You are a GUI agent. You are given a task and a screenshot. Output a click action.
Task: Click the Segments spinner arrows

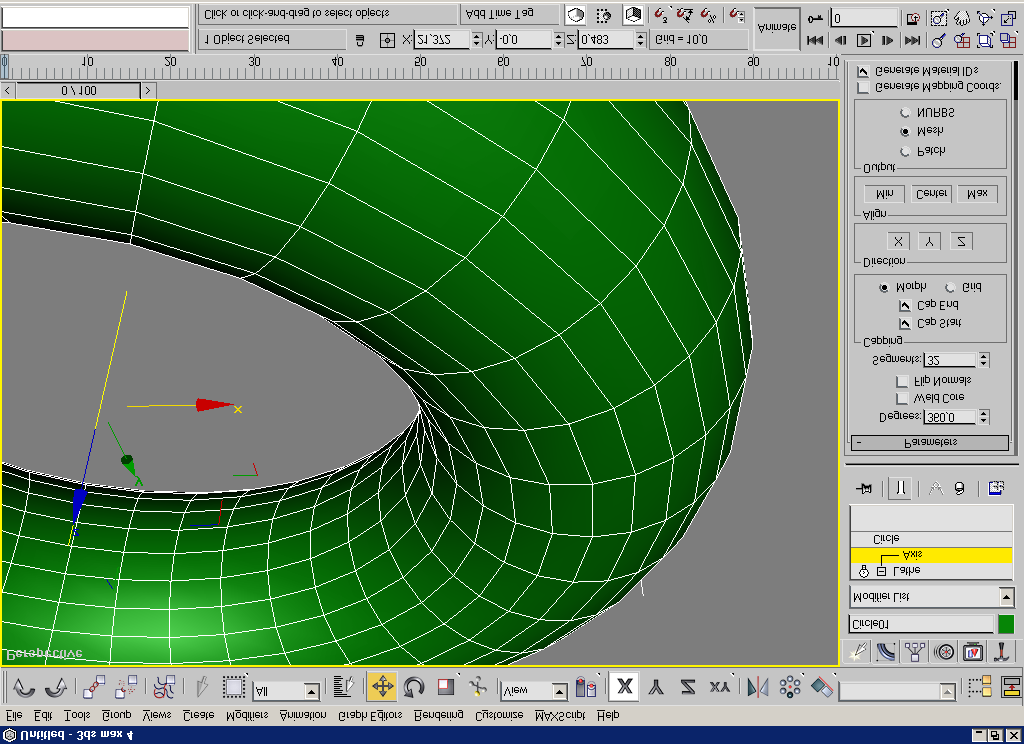984,360
